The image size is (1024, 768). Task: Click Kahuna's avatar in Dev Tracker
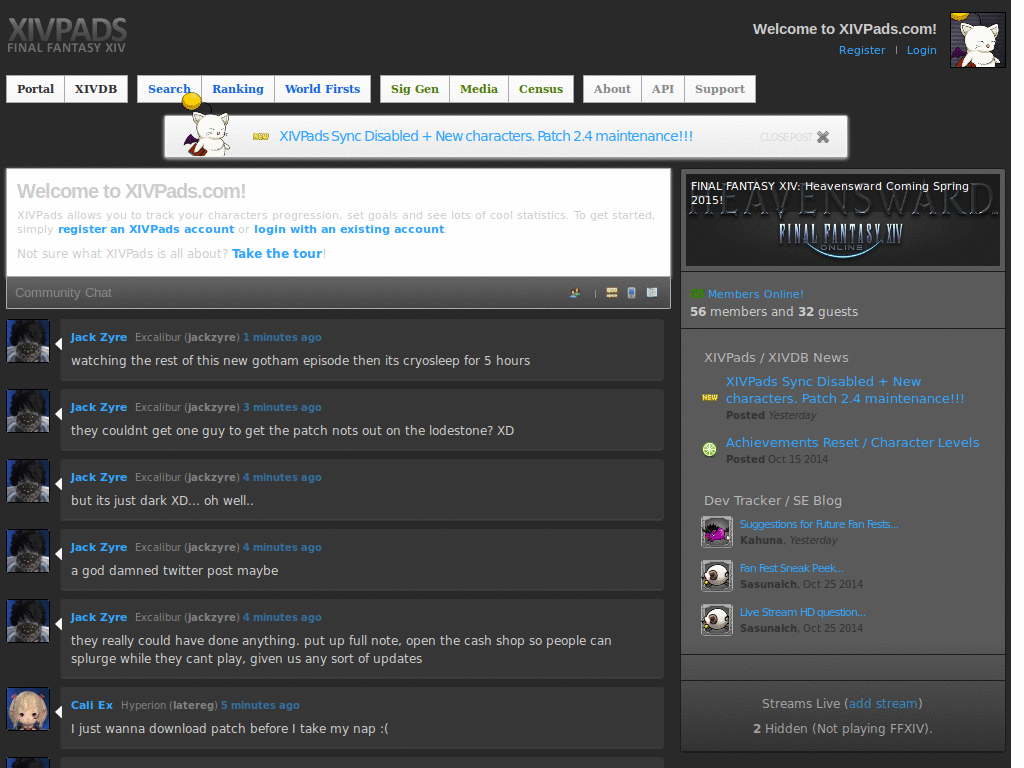[x=716, y=532]
